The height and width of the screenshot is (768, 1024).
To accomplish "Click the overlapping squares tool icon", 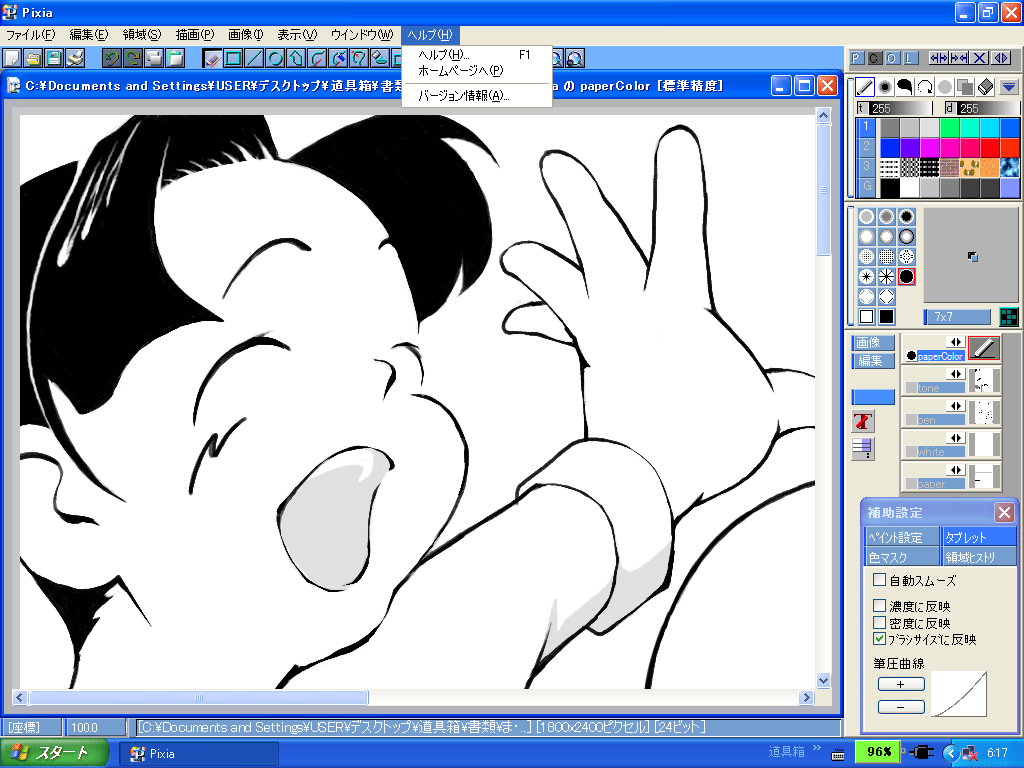I will click(x=965, y=86).
